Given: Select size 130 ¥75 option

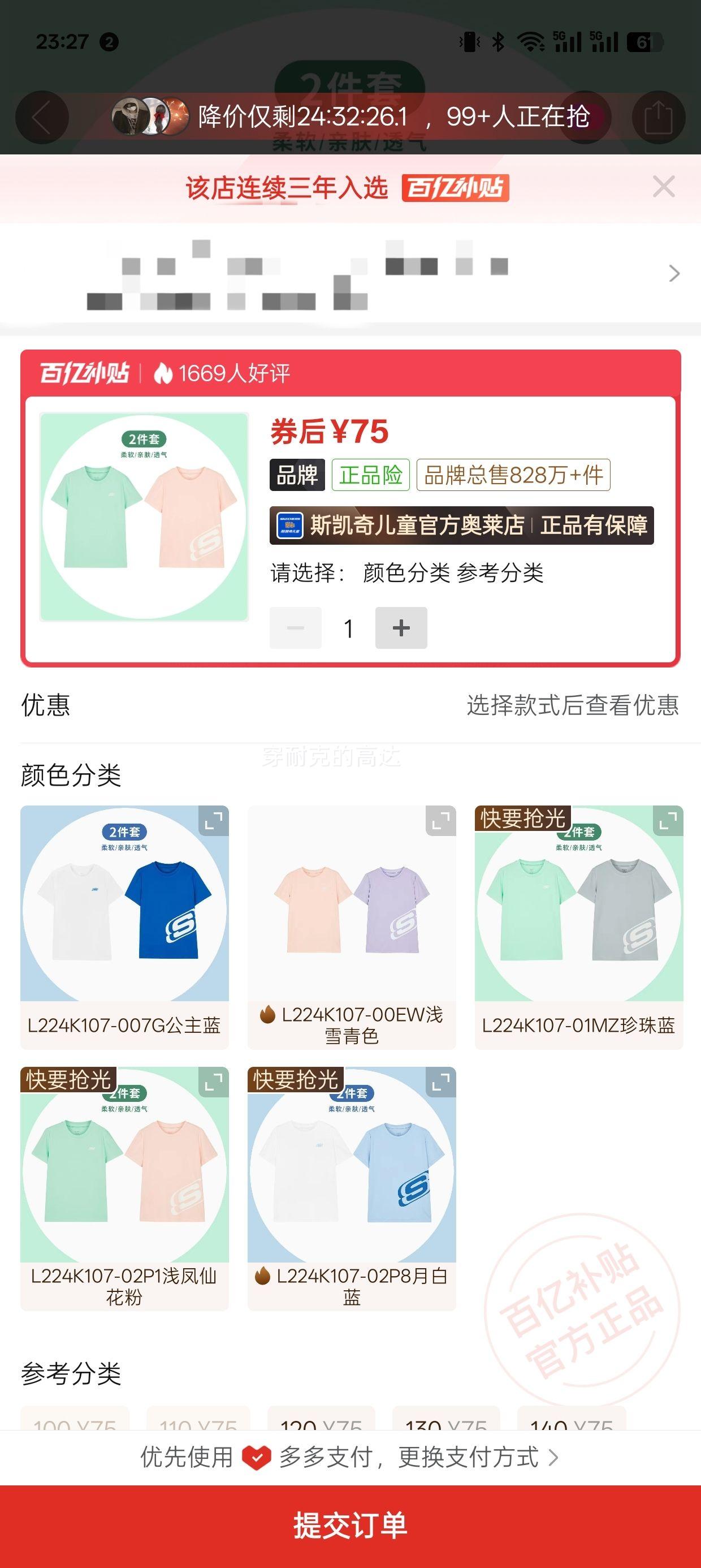Looking at the screenshot, I should tap(446, 1419).
